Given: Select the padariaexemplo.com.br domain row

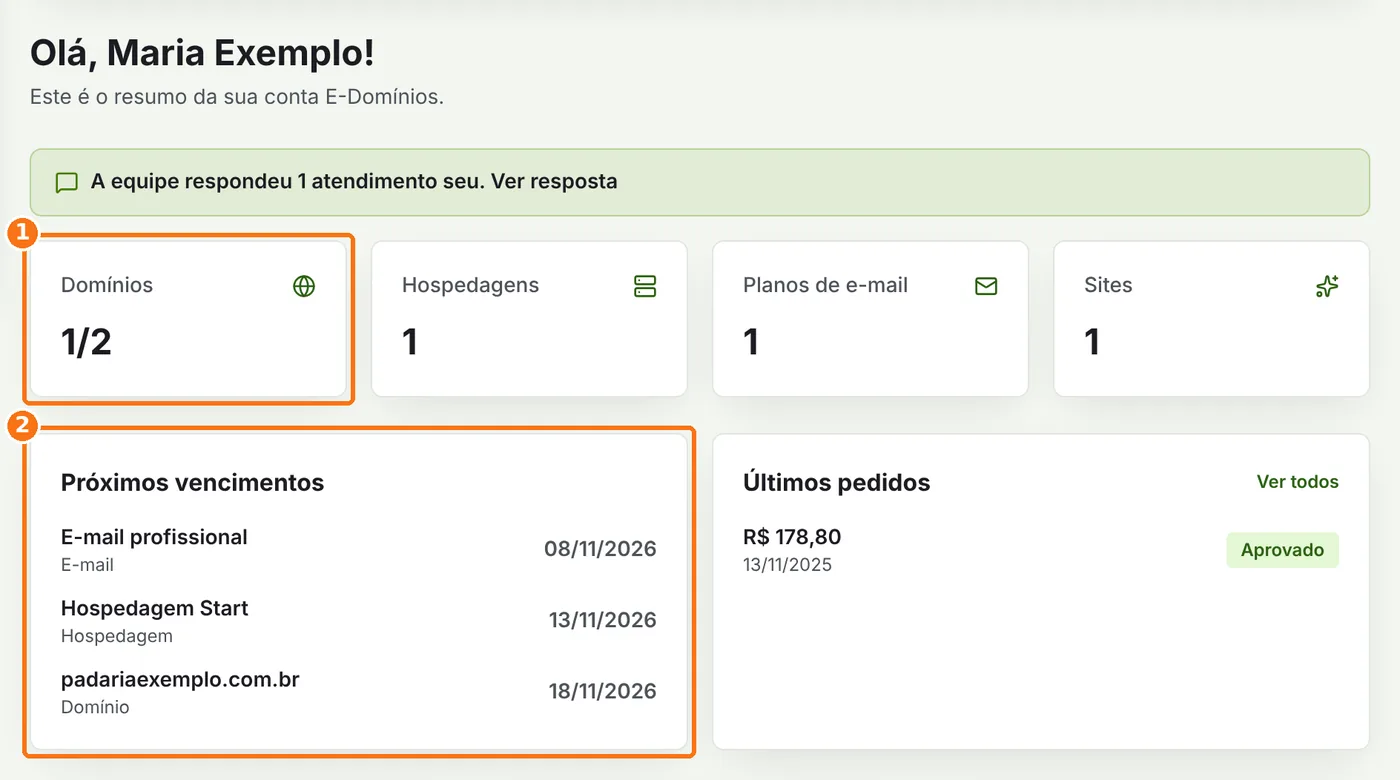Looking at the screenshot, I should click(x=359, y=692).
